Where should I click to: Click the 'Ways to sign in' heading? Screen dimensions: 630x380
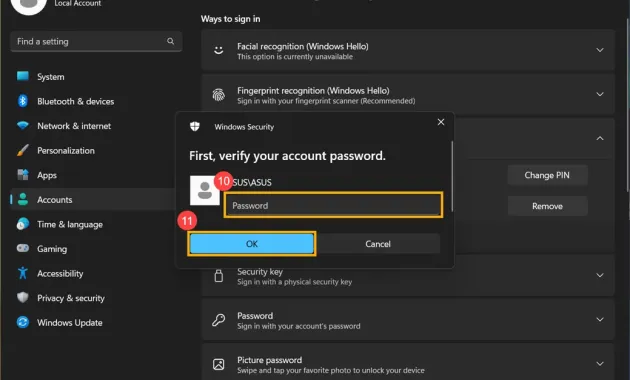[231, 19]
